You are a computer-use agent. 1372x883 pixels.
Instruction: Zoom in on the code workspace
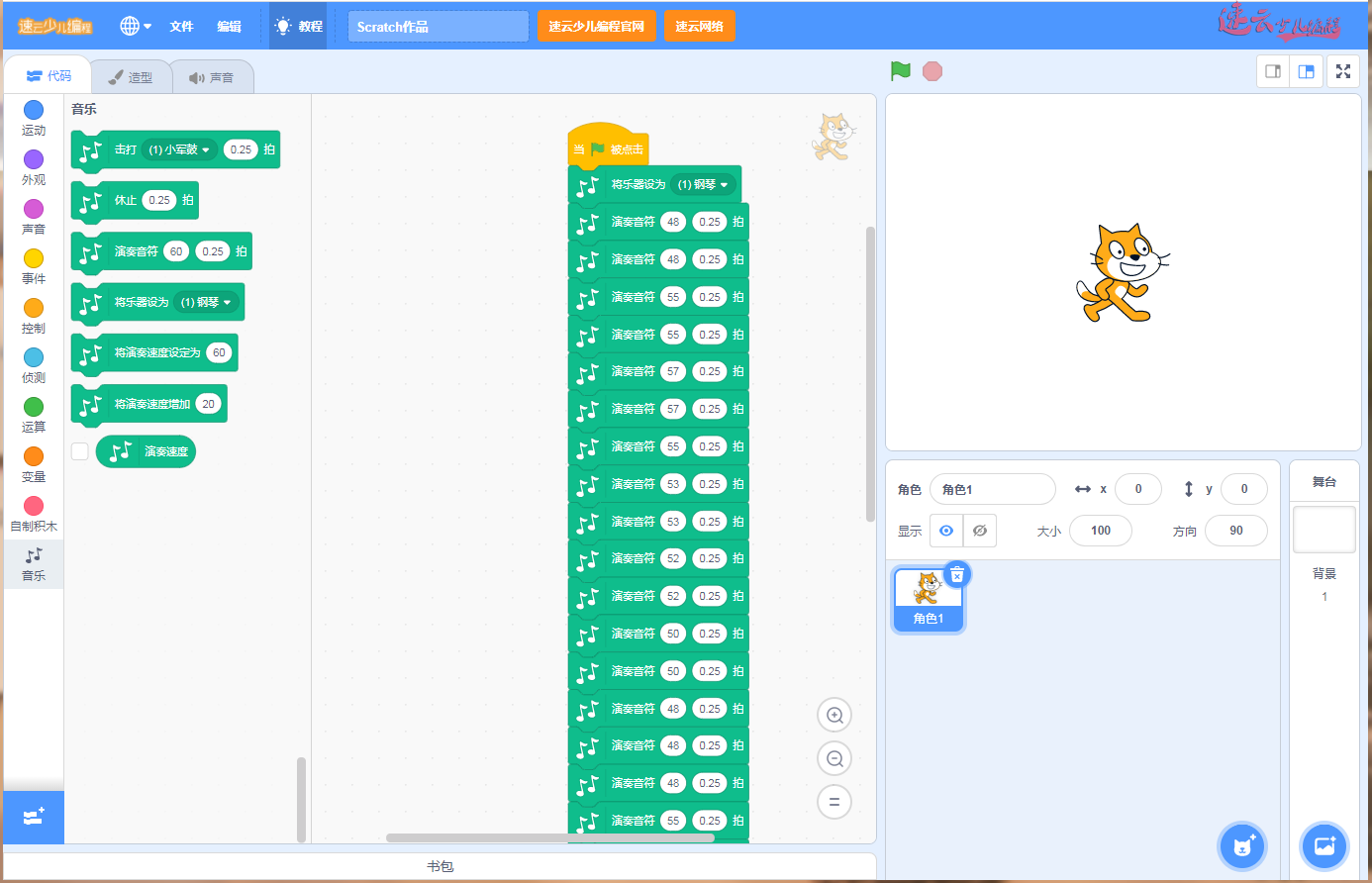point(834,716)
